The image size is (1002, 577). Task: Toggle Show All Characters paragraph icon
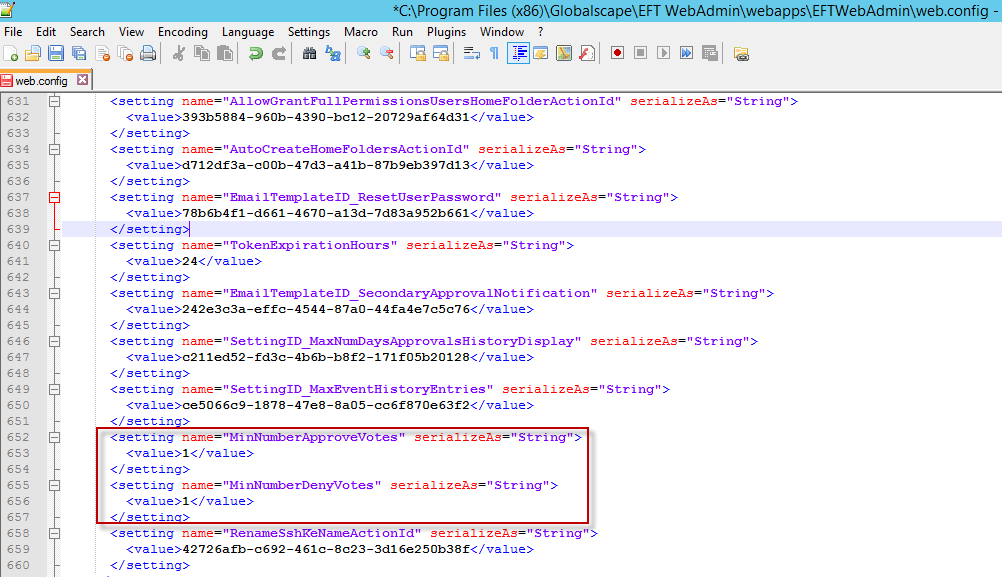click(x=494, y=53)
